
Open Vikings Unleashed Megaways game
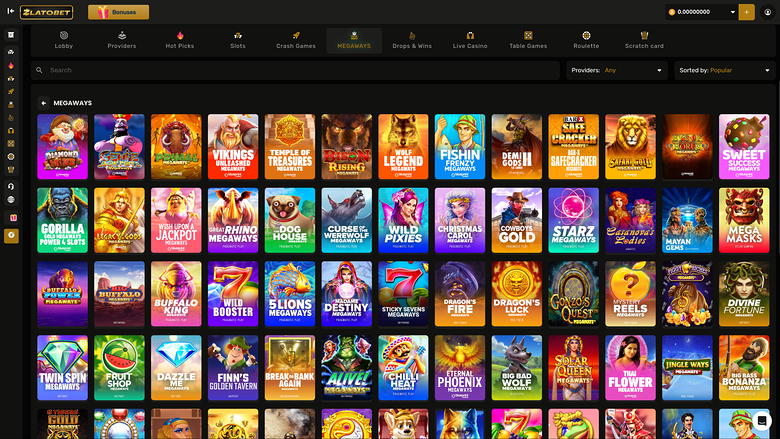click(x=233, y=147)
